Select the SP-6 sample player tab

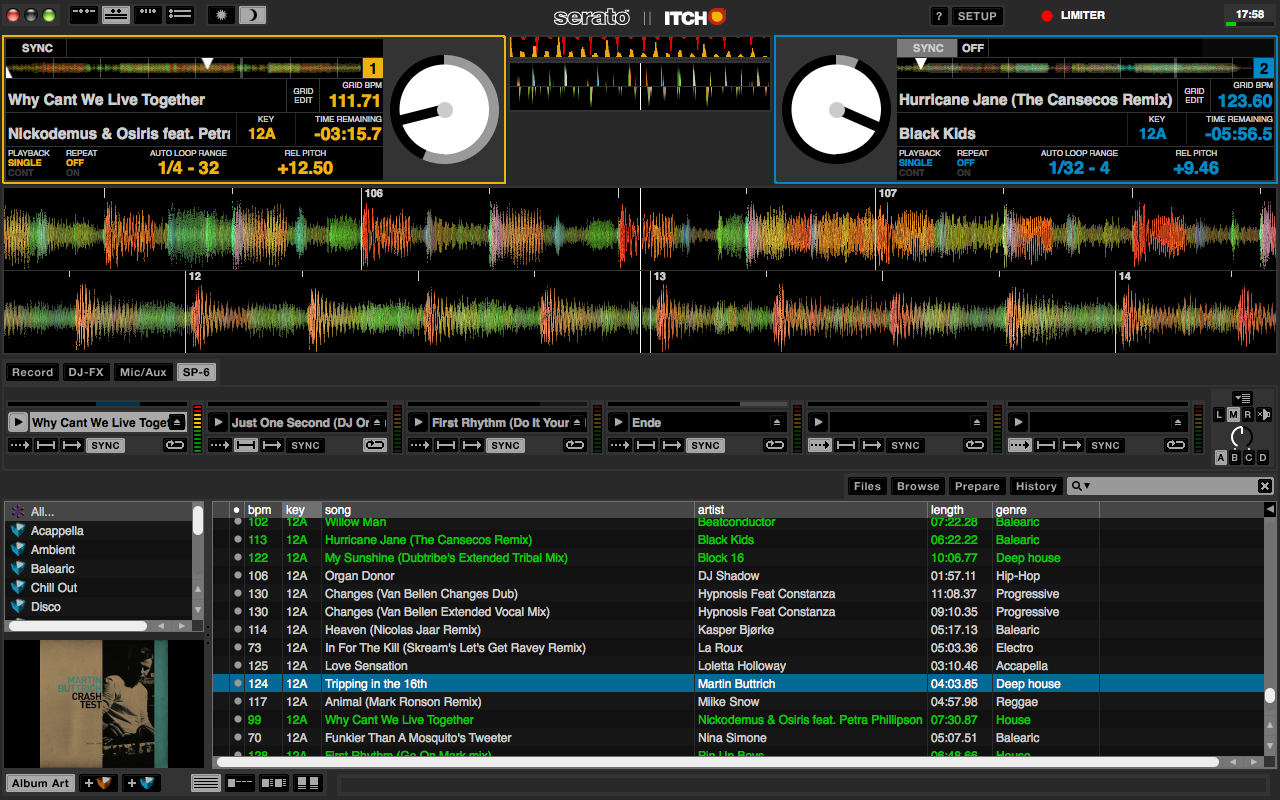tap(196, 372)
